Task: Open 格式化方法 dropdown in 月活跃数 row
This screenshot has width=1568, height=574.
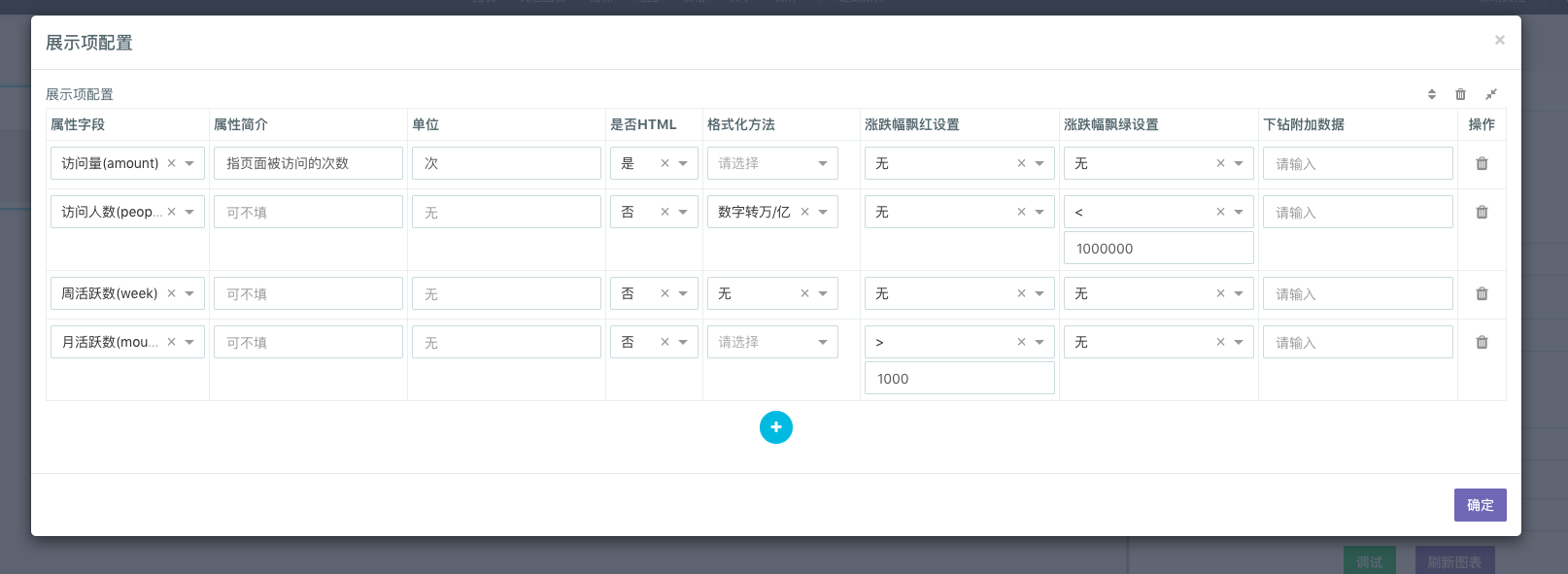Action: [823, 342]
